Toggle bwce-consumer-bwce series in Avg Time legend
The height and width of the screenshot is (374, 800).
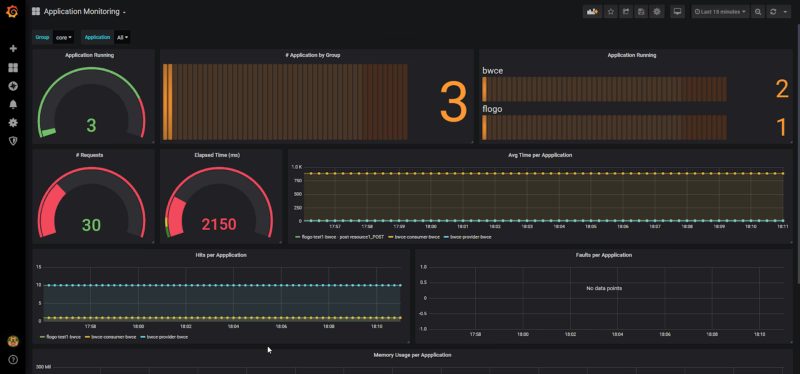[417, 237]
